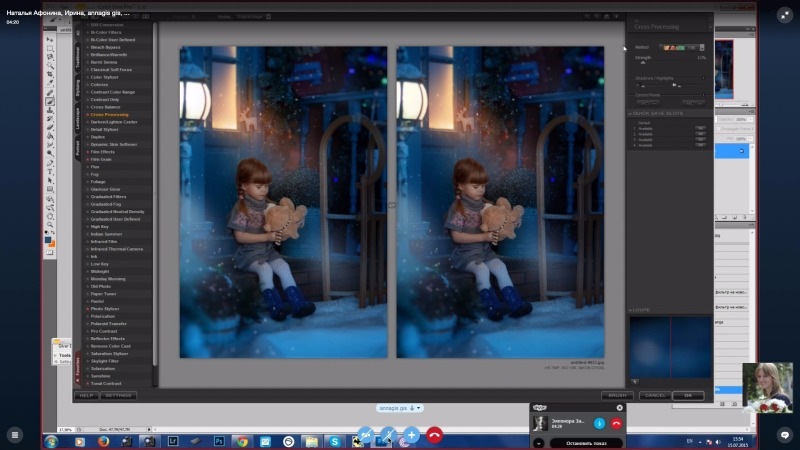800x450 pixels.
Task: Toggle favorite star for Glamour Glow filter
Action: pos(87,189)
